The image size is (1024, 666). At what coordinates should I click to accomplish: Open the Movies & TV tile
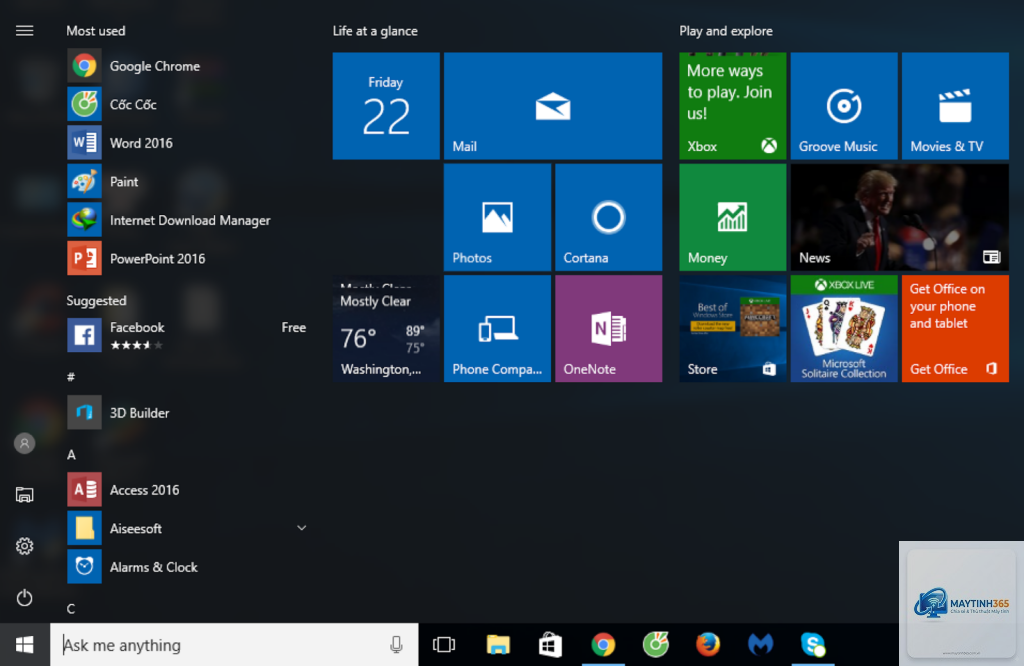(x=955, y=106)
